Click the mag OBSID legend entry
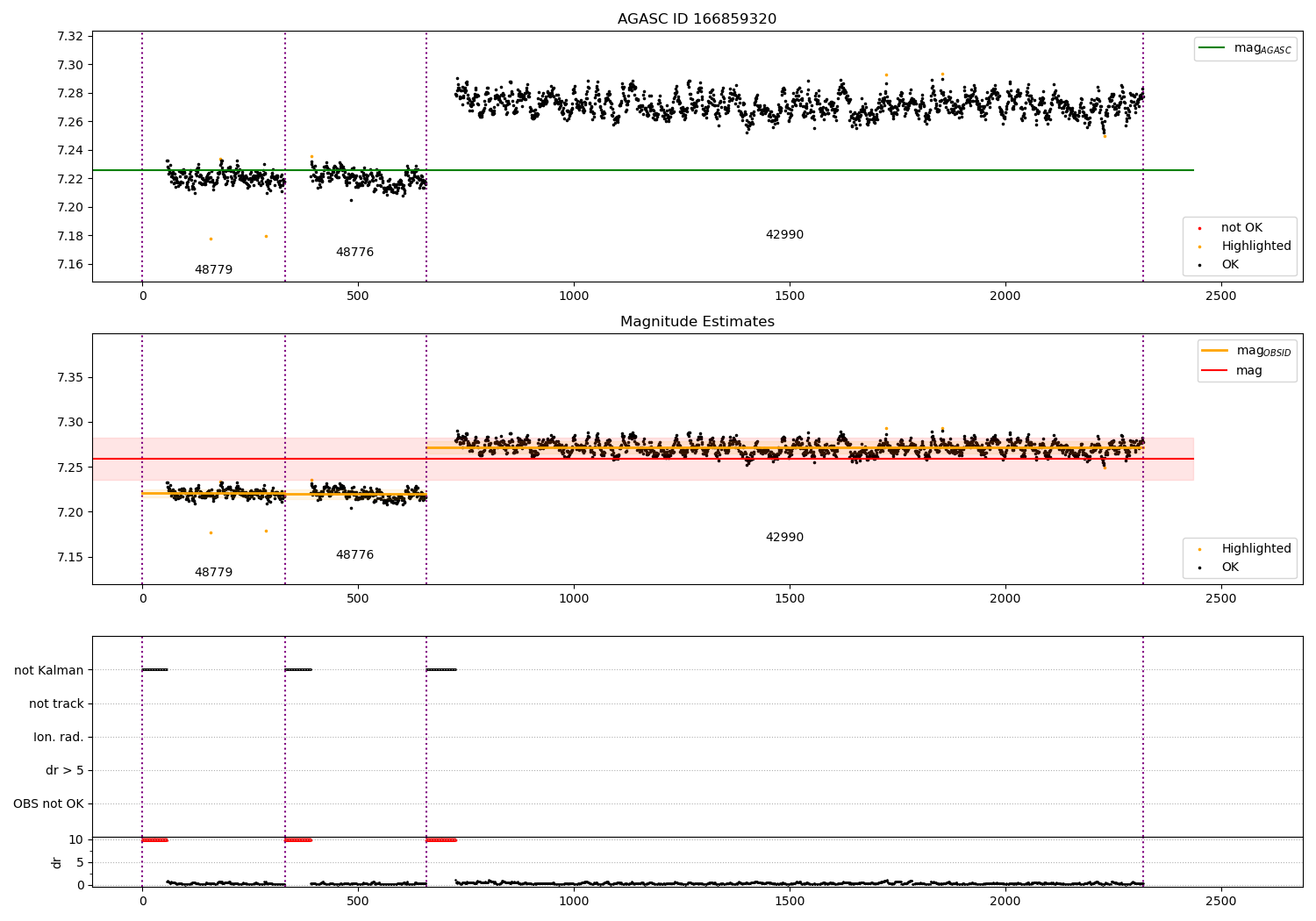The height and width of the screenshot is (921, 1316). (x=1247, y=351)
